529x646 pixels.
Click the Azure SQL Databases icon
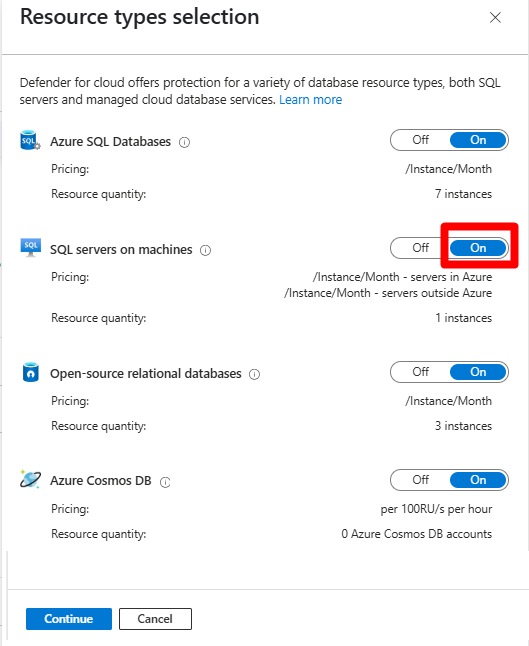30,140
